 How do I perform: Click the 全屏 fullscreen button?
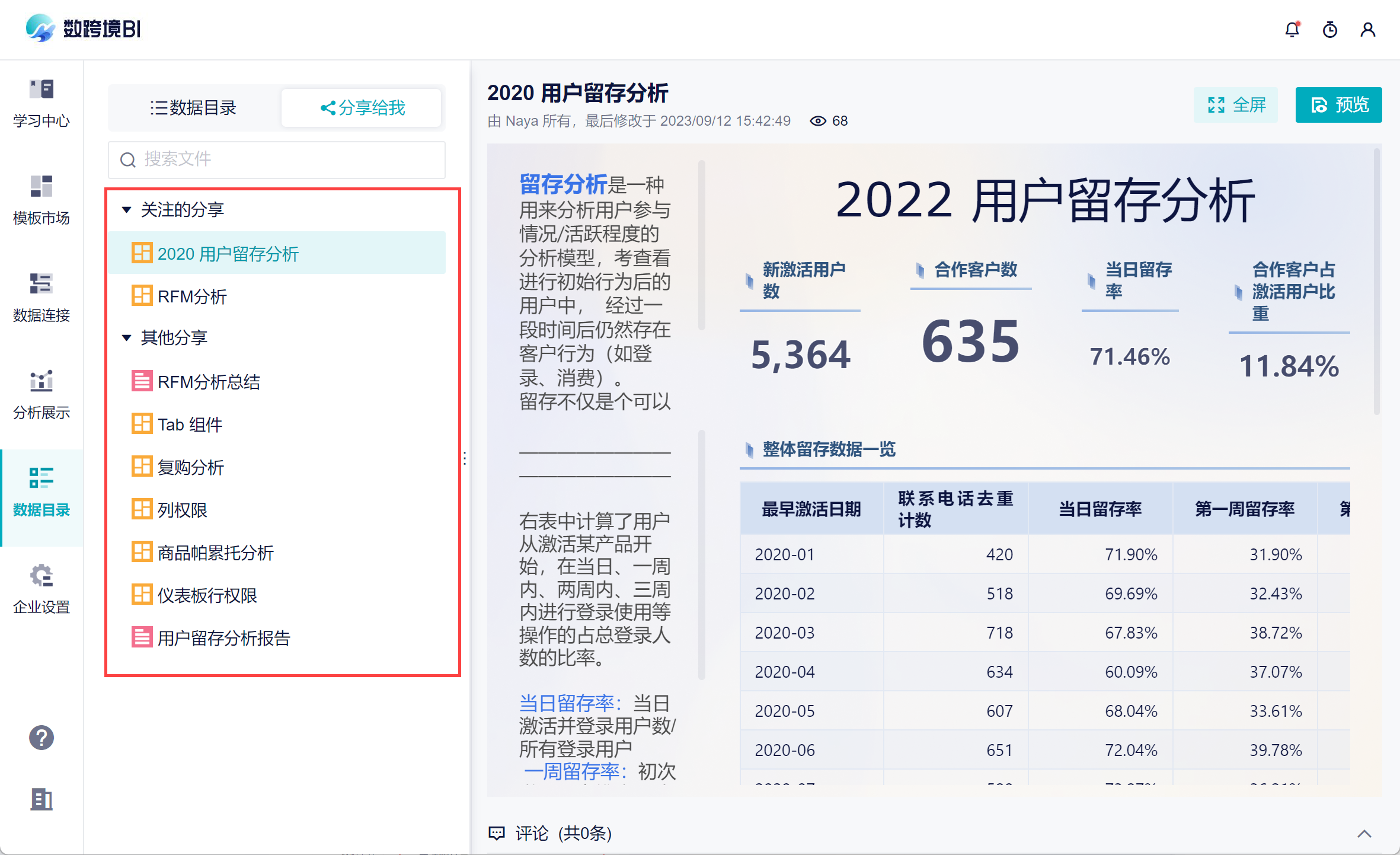point(1236,105)
